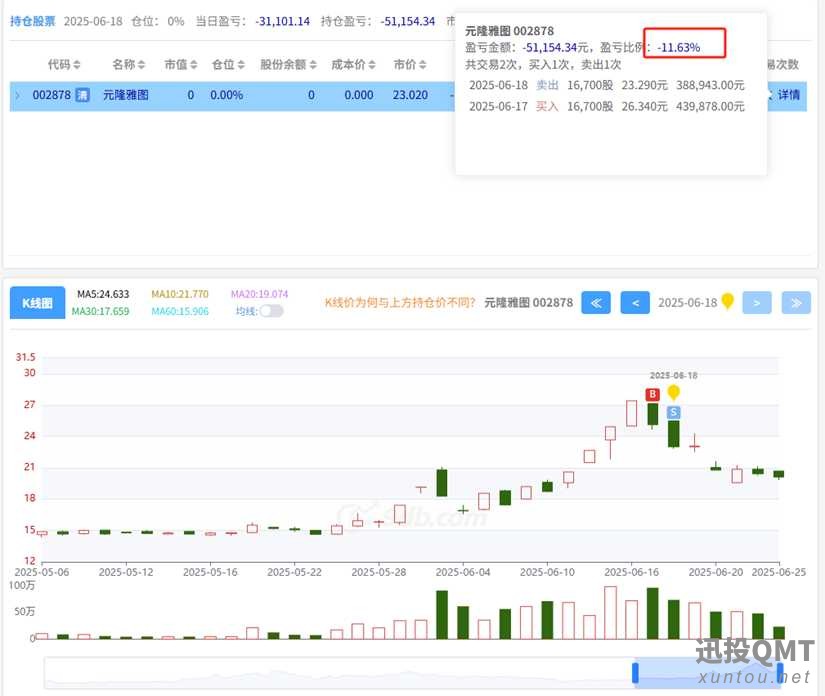Image resolution: width=825 pixels, height=696 pixels.
Task: Open 详情 for 元隆雅图 row
Action: (788, 95)
